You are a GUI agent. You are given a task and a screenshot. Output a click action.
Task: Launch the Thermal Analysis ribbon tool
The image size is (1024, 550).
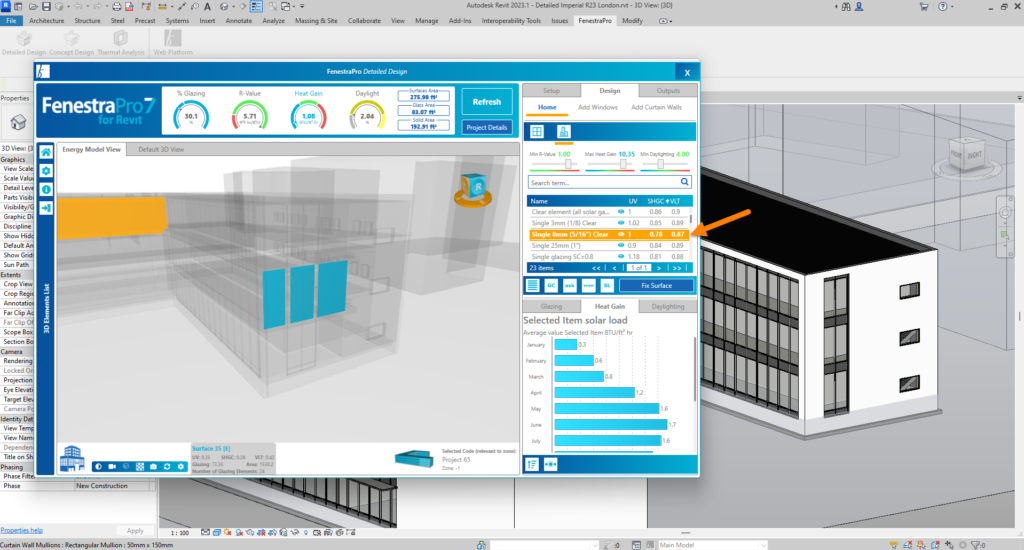121,42
